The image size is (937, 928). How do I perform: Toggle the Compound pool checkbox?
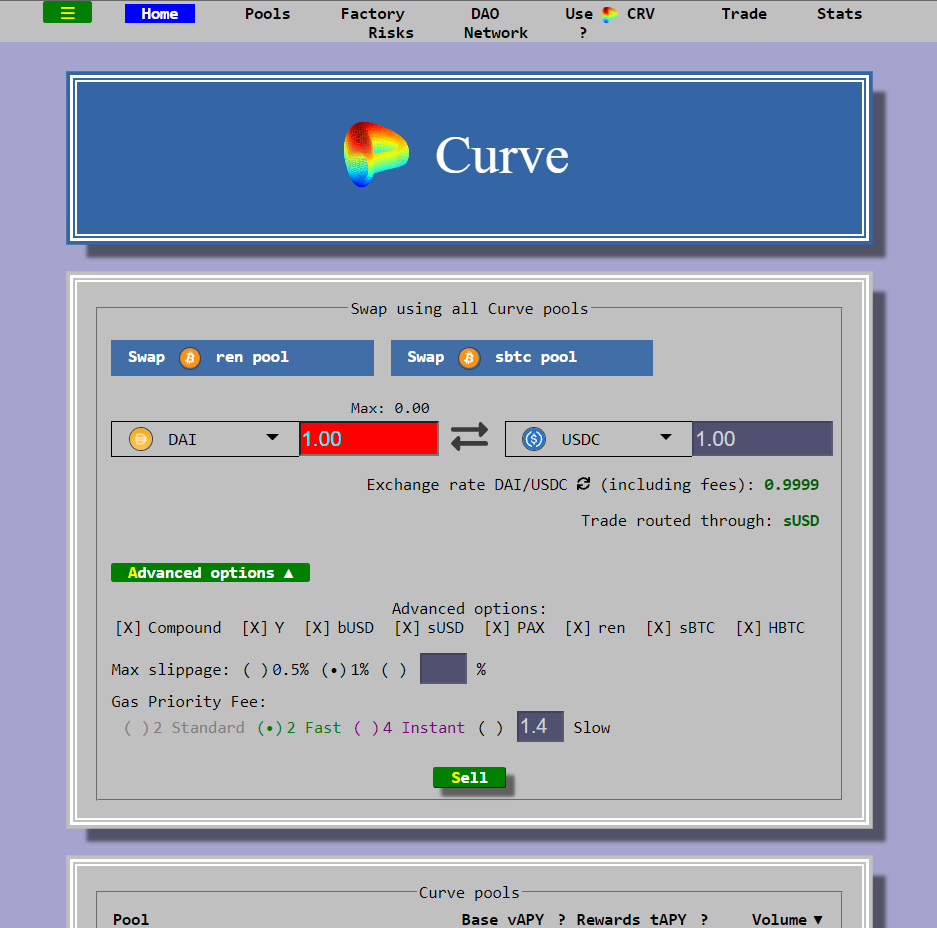click(128, 627)
